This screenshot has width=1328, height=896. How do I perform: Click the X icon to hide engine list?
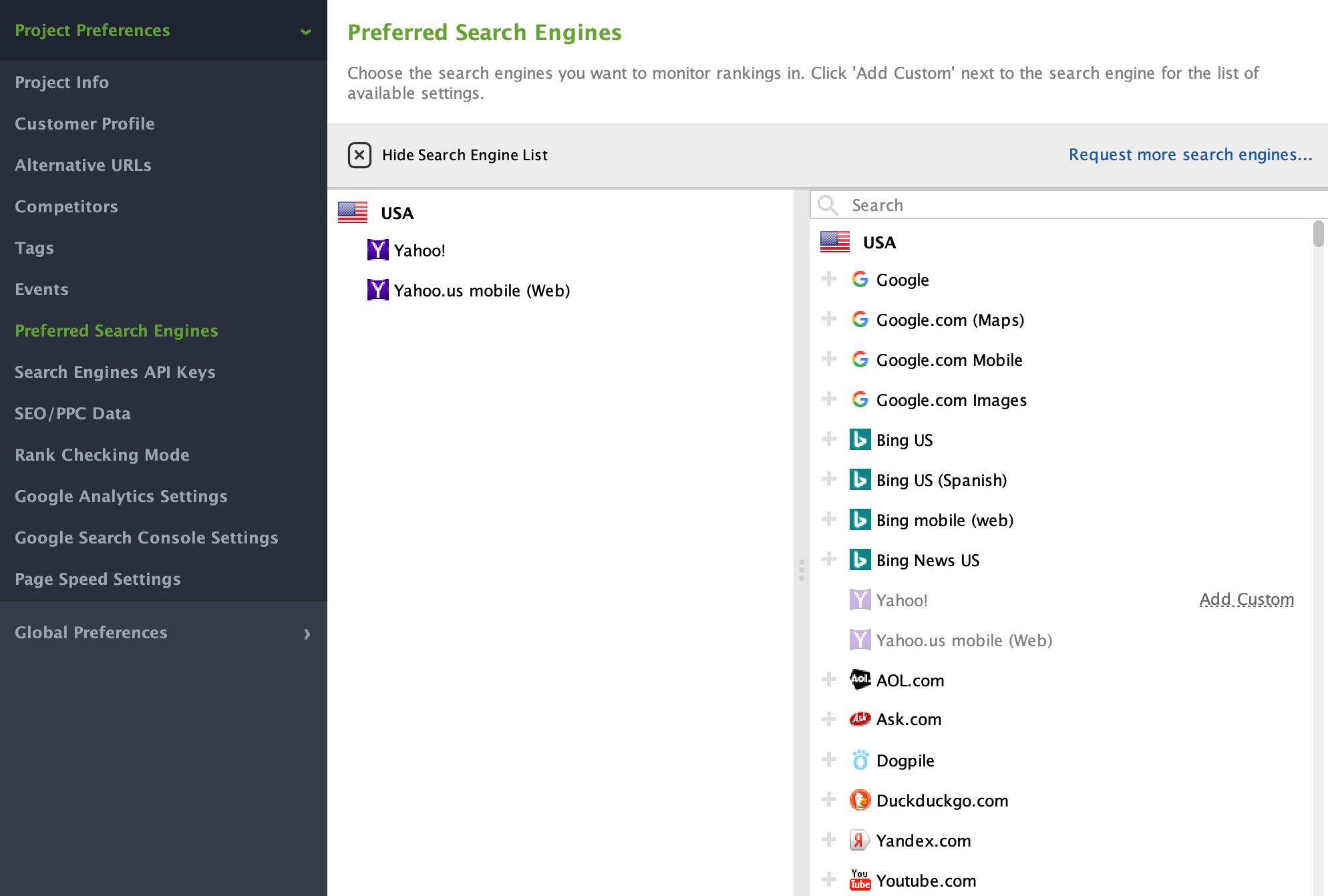(359, 155)
